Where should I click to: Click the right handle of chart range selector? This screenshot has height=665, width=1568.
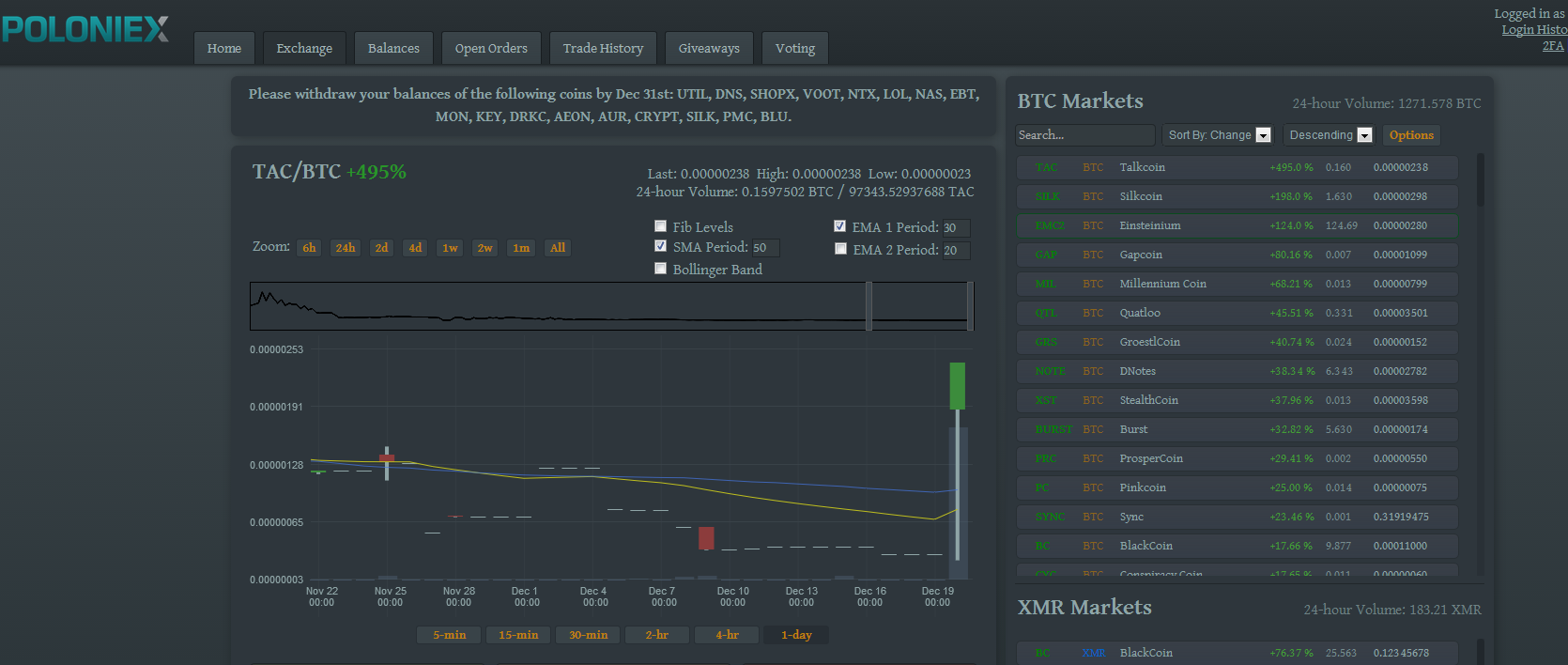tap(970, 306)
